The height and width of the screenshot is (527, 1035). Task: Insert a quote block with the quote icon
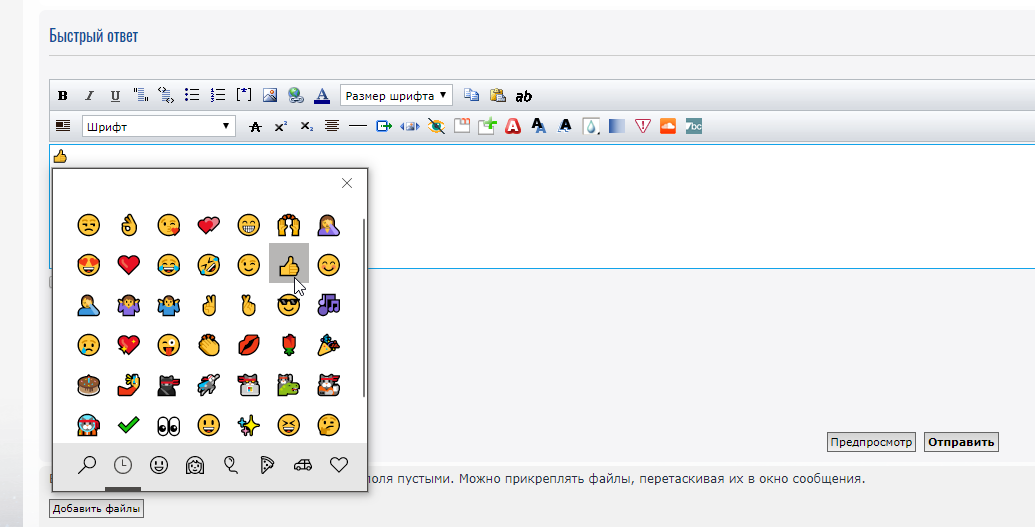pyautogui.click(x=141, y=95)
